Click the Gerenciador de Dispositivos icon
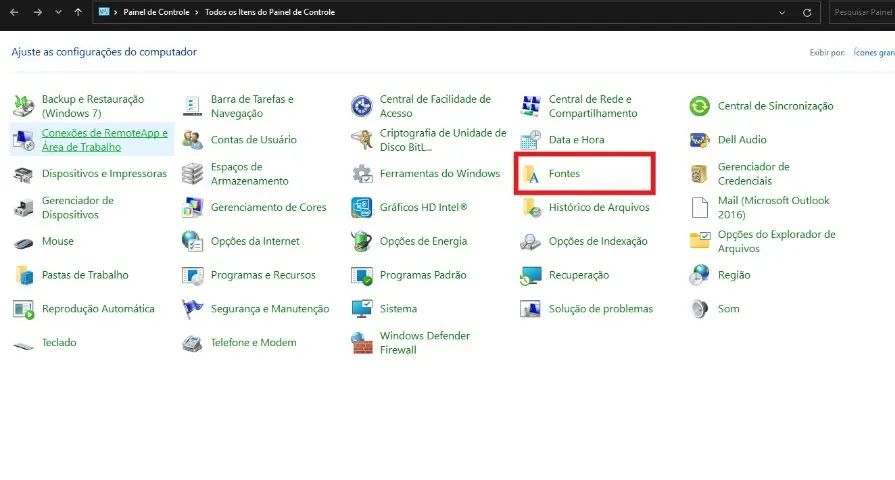This screenshot has height=480, width=895. [x=23, y=208]
